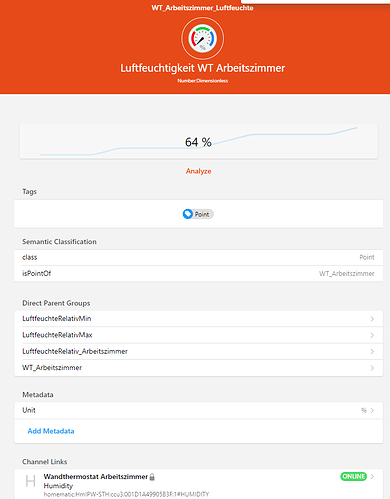Open the LuftfeuchteRelativMax group chevron
Screen dimensions: 390x499
click(x=372, y=335)
